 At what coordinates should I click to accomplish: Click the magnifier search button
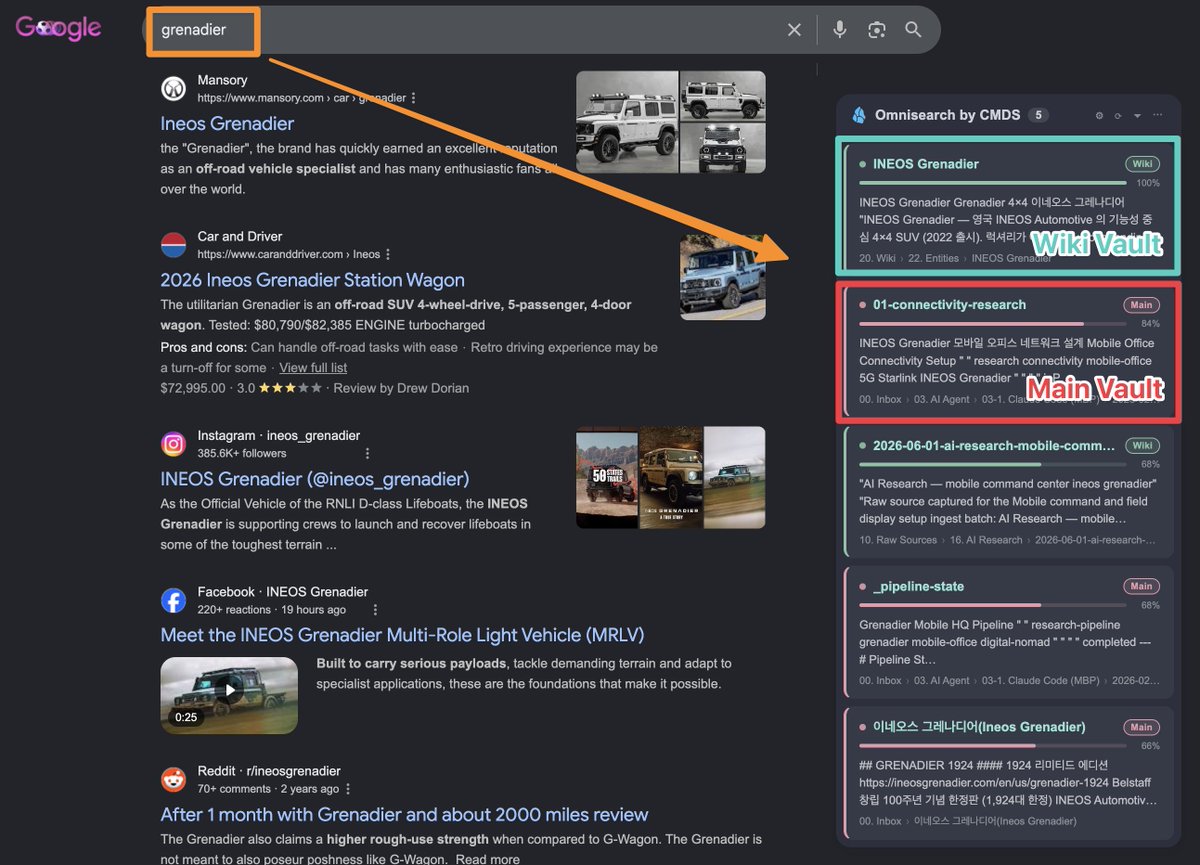[x=914, y=30]
